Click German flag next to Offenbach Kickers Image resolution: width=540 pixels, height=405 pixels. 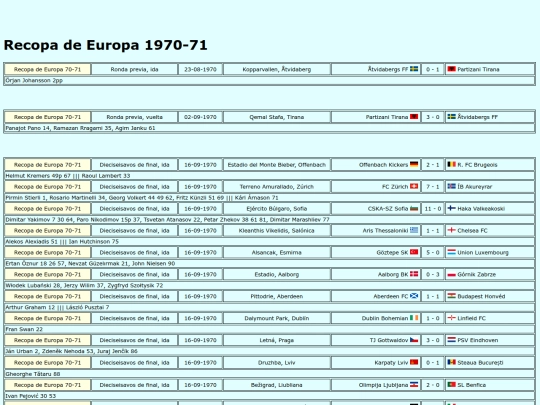[x=414, y=164]
